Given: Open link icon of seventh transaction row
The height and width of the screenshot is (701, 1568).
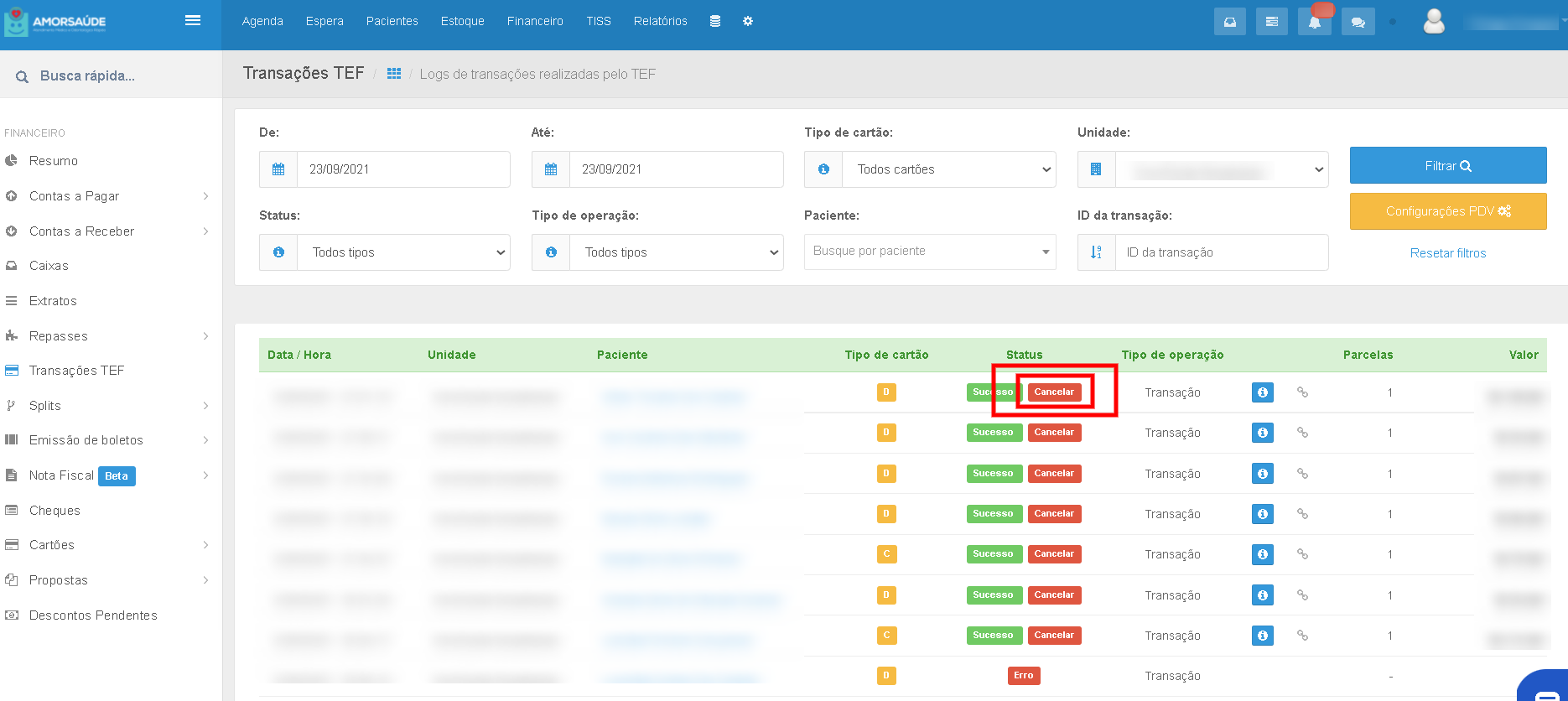Looking at the screenshot, I should 1302,635.
